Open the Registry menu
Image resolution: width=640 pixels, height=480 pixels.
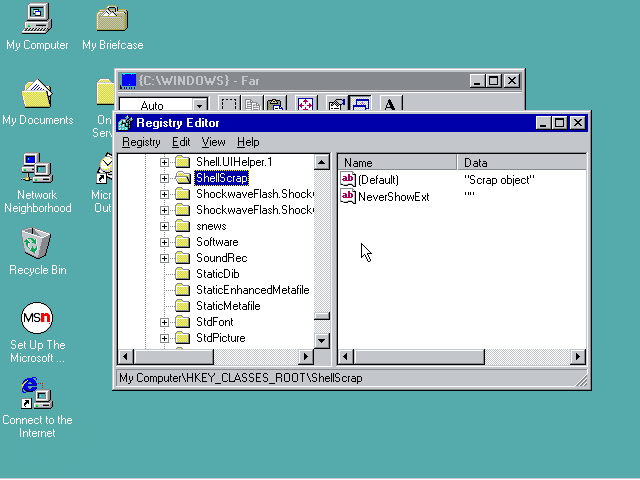(141, 142)
